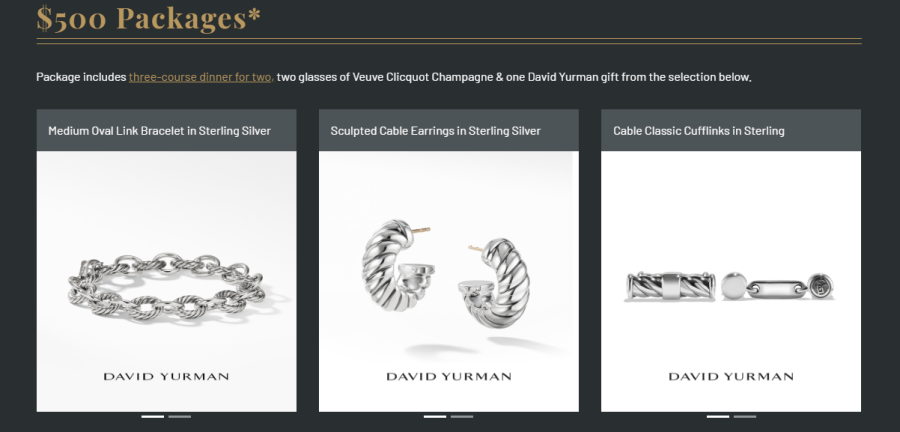This screenshot has width=900, height=432.
Task: Show second slide of the cufflinks carousel
Action: pyautogui.click(x=744, y=417)
